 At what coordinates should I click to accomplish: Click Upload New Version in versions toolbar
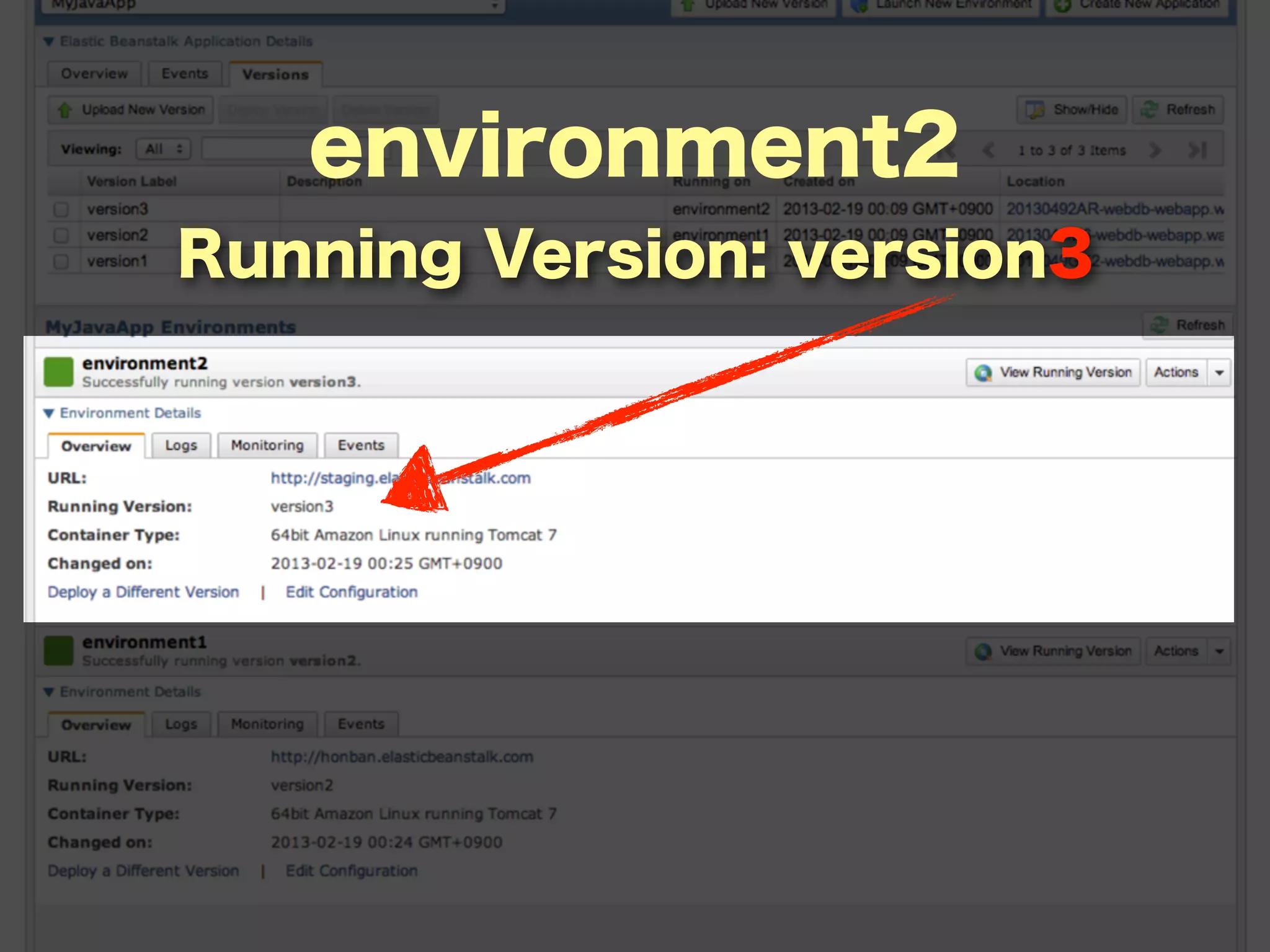pyautogui.click(x=131, y=110)
